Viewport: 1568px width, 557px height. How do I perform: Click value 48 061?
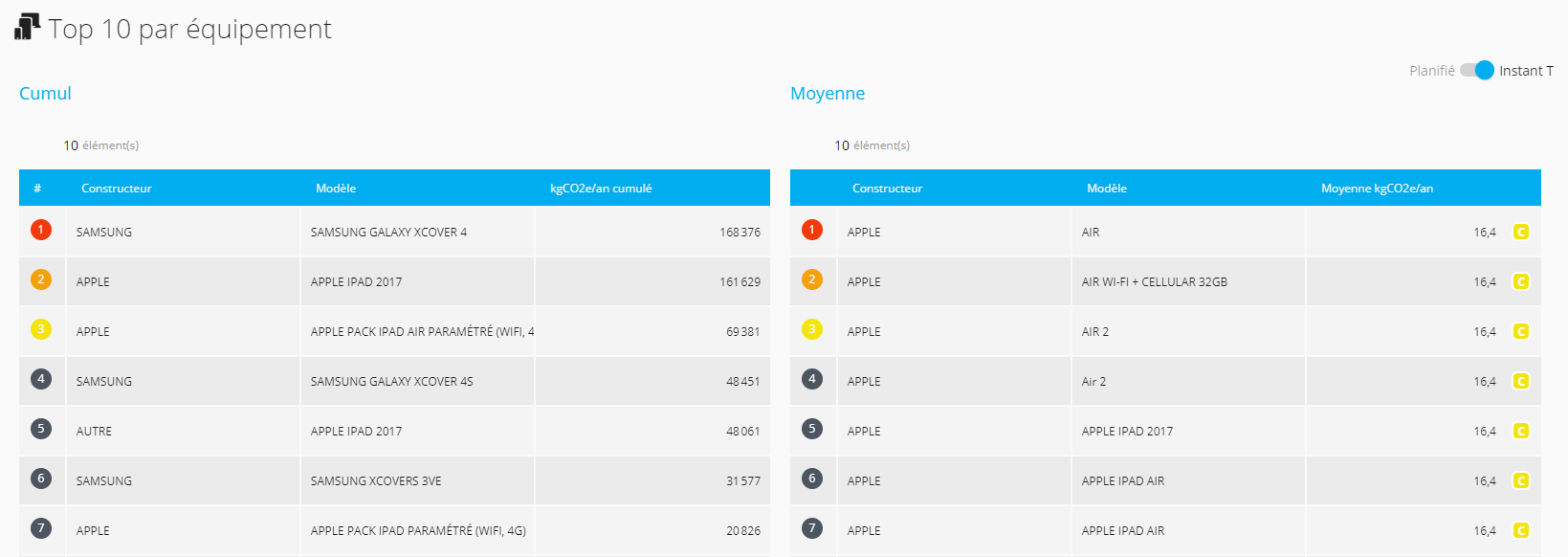click(742, 432)
